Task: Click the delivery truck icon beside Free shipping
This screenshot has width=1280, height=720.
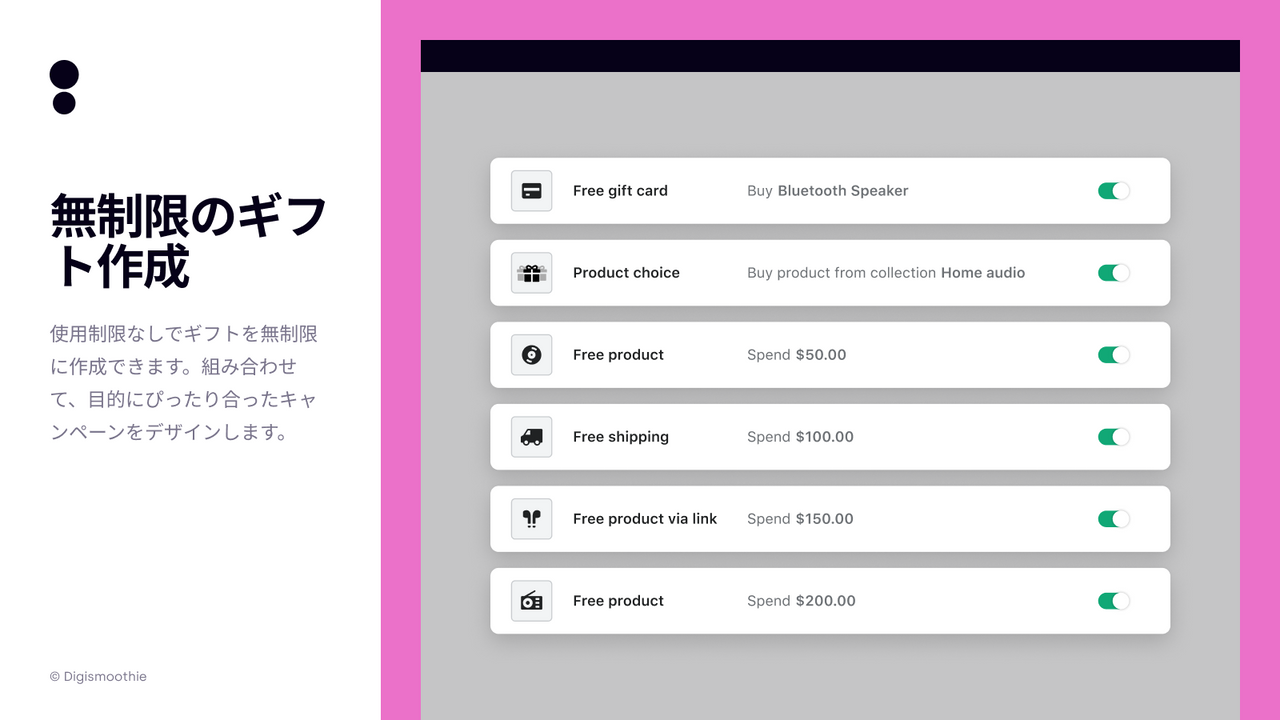Action: coord(532,437)
